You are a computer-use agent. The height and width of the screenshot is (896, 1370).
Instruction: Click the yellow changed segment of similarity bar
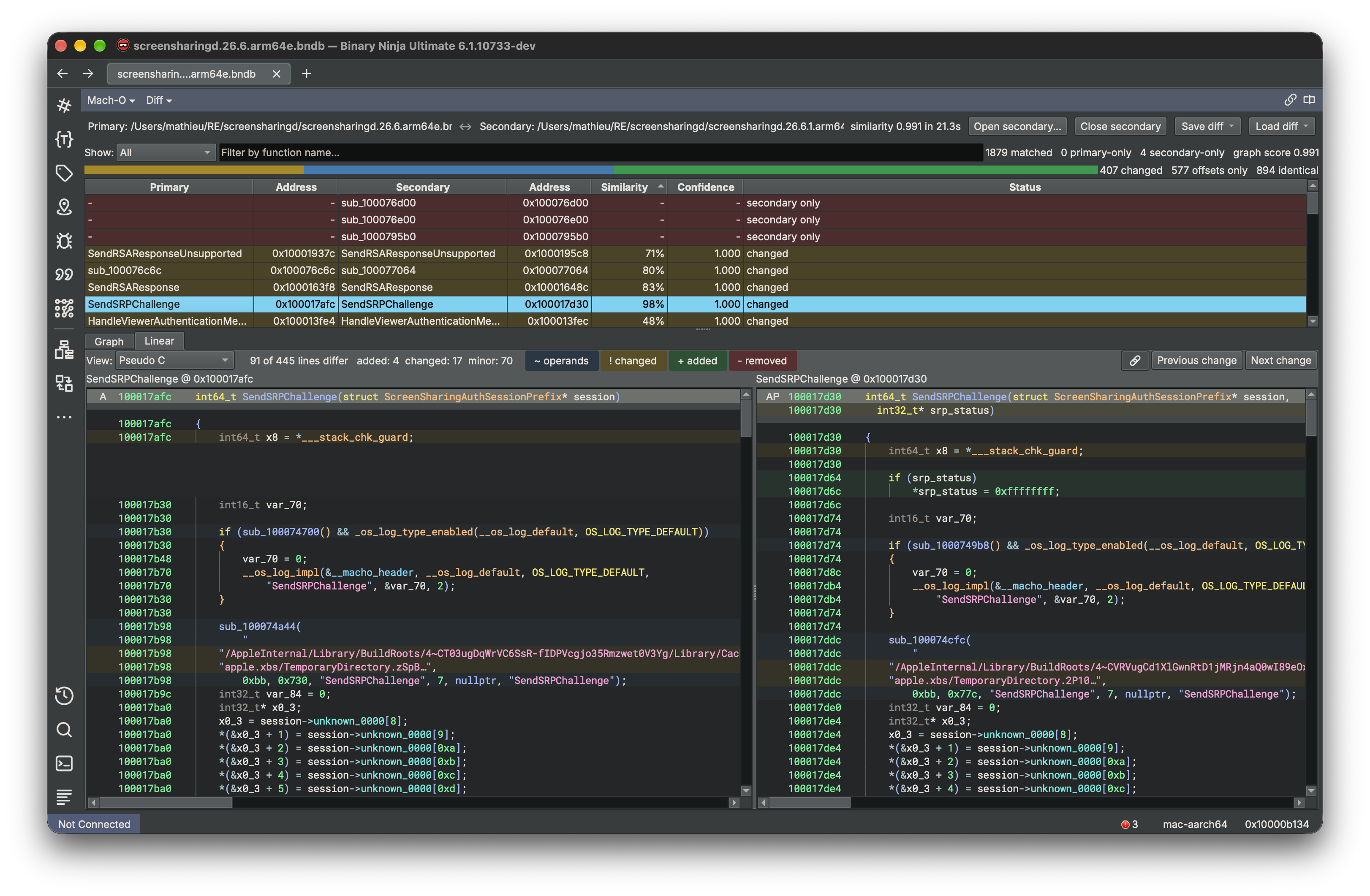(194, 170)
